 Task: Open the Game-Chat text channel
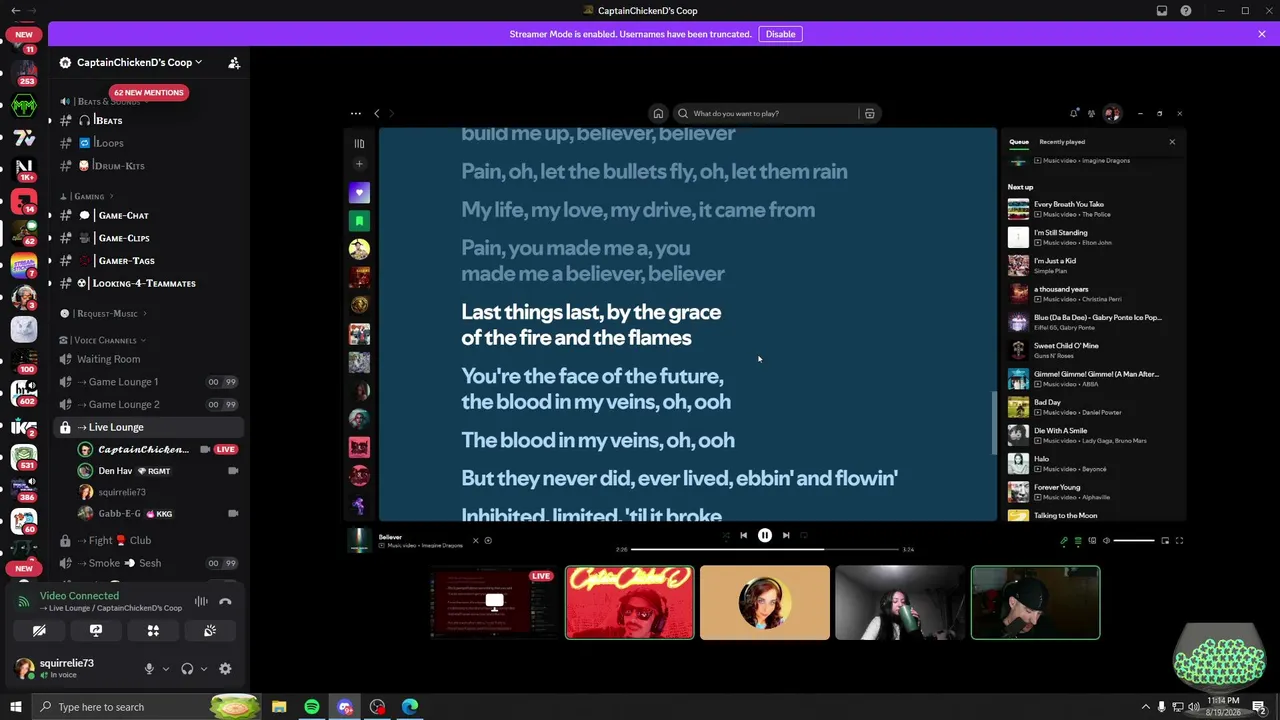point(150,215)
